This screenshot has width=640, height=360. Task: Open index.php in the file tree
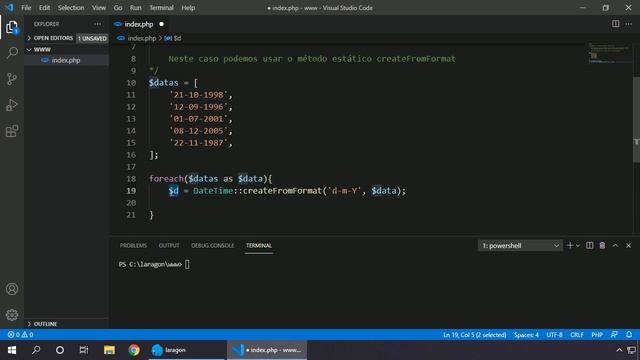(x=66, y=60)
